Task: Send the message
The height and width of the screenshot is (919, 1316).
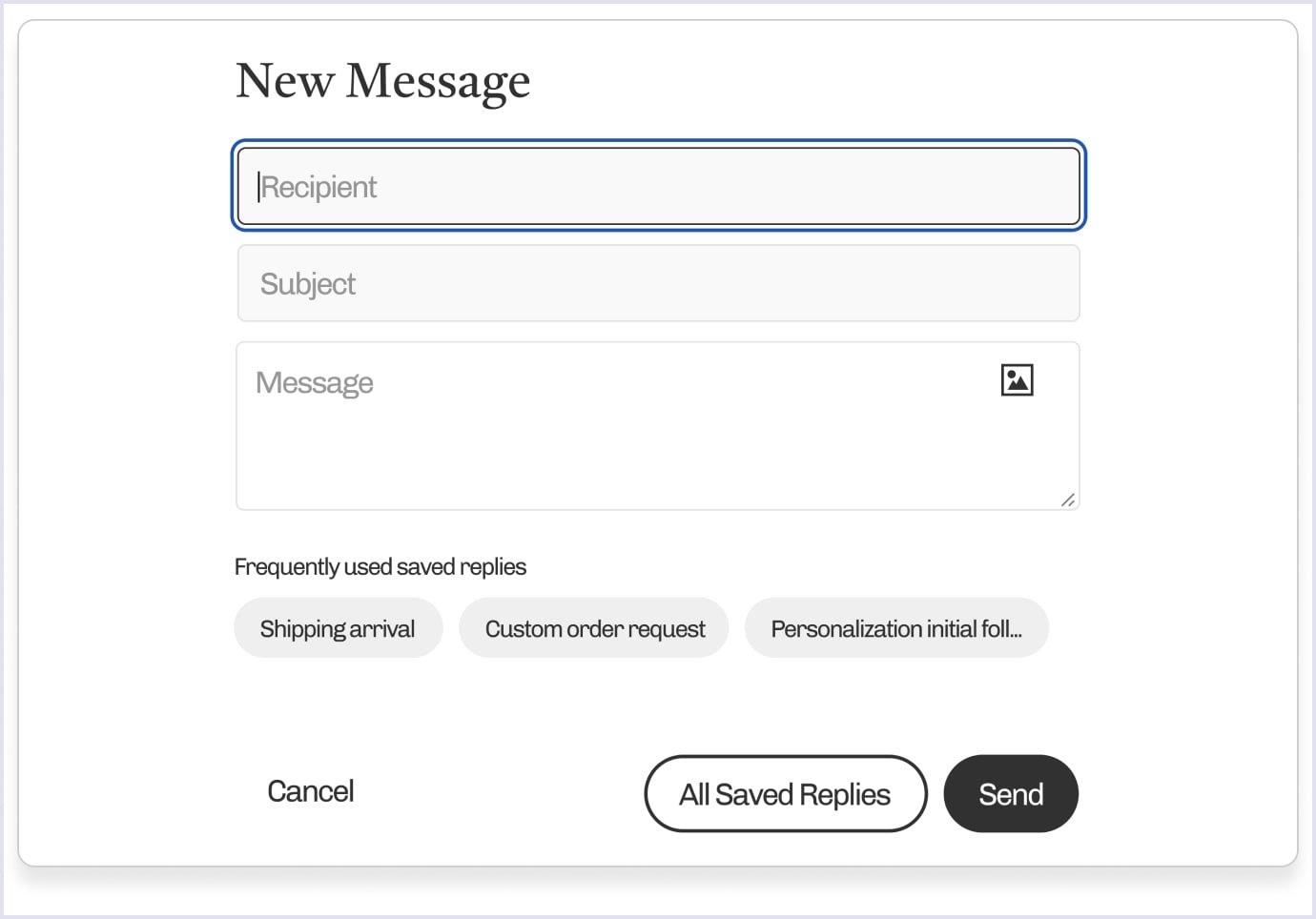Action: pos(1011,793)
